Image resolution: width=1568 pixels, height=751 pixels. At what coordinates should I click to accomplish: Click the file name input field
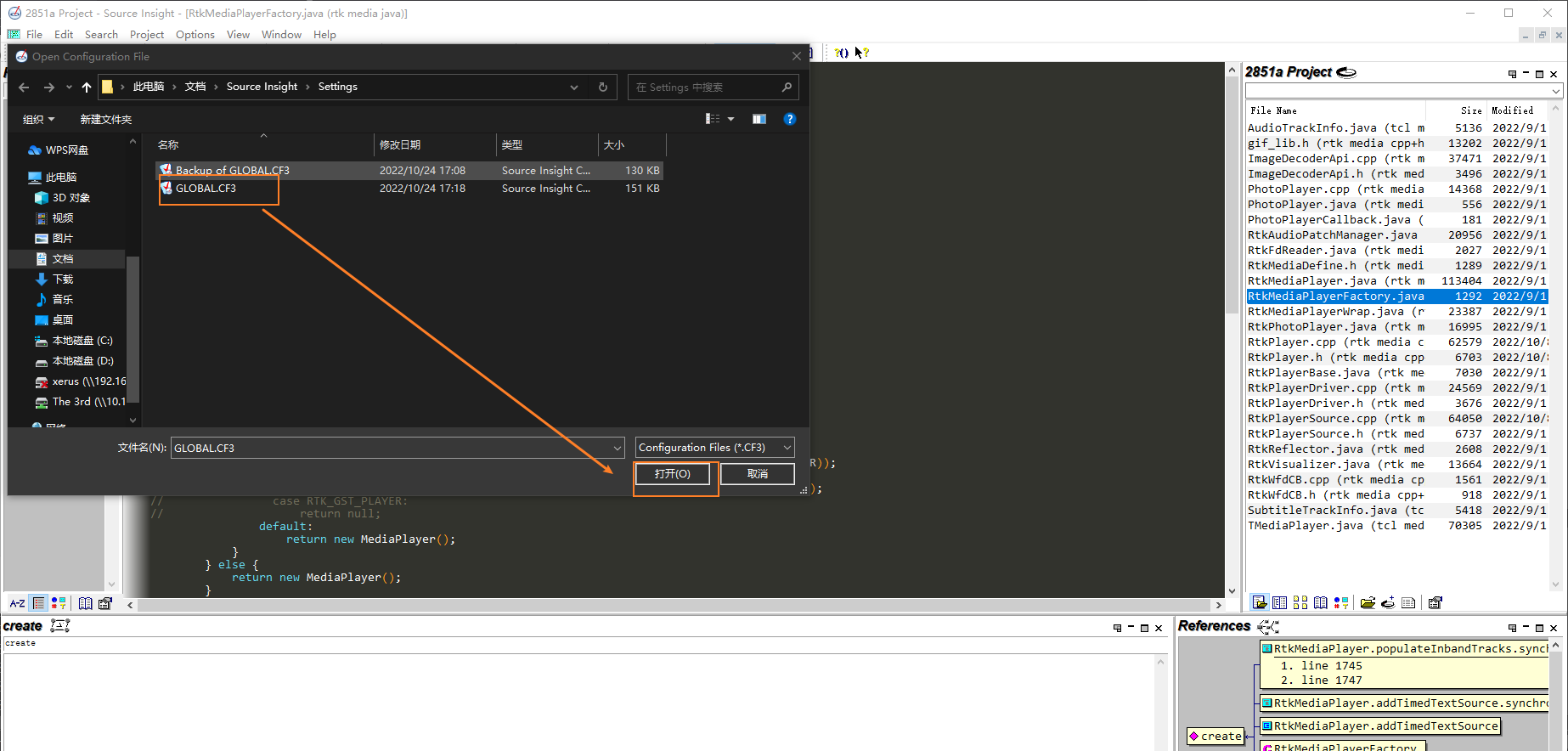pos(391,448)
